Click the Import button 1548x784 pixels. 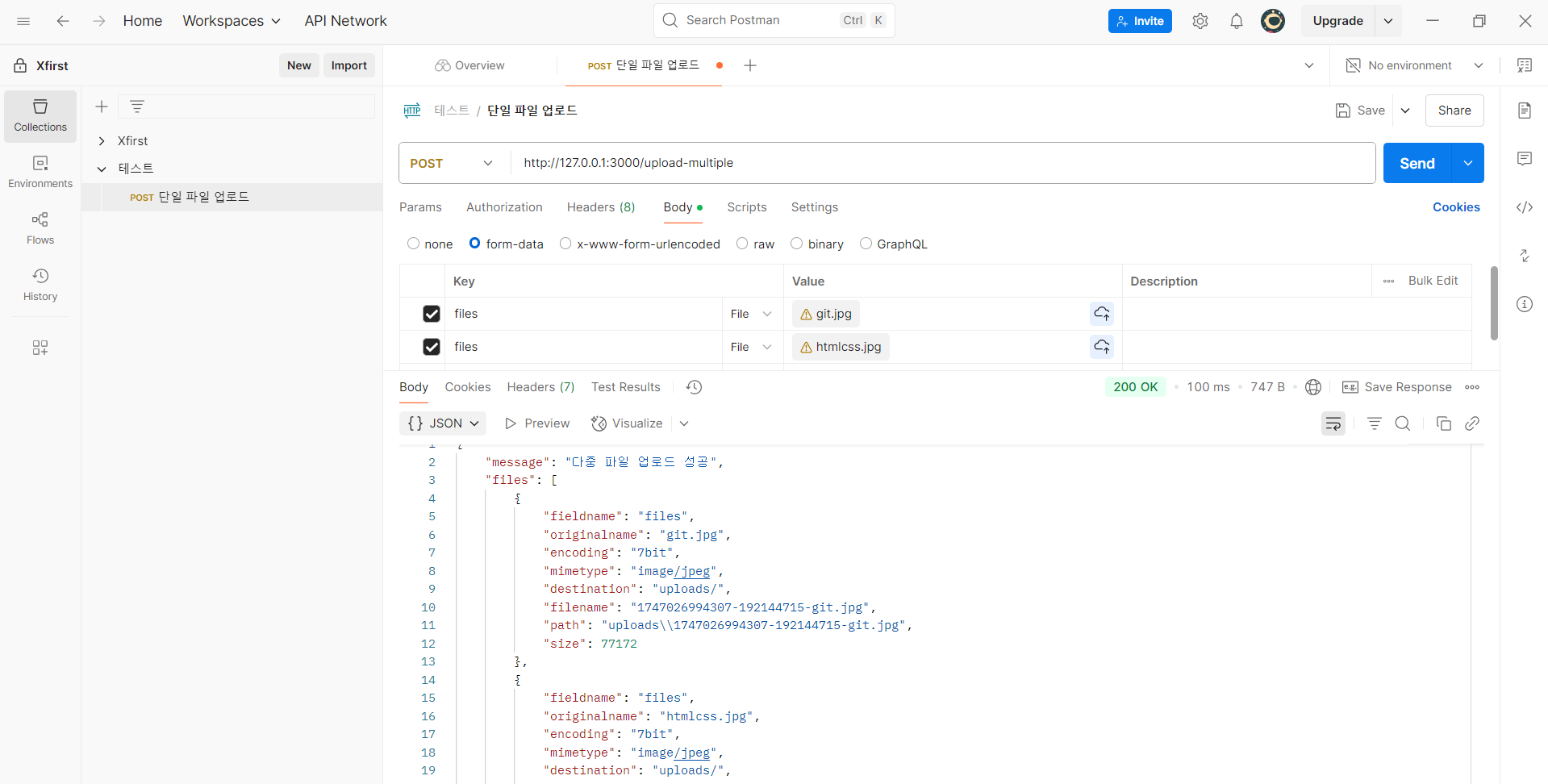[x=349, y=65]
